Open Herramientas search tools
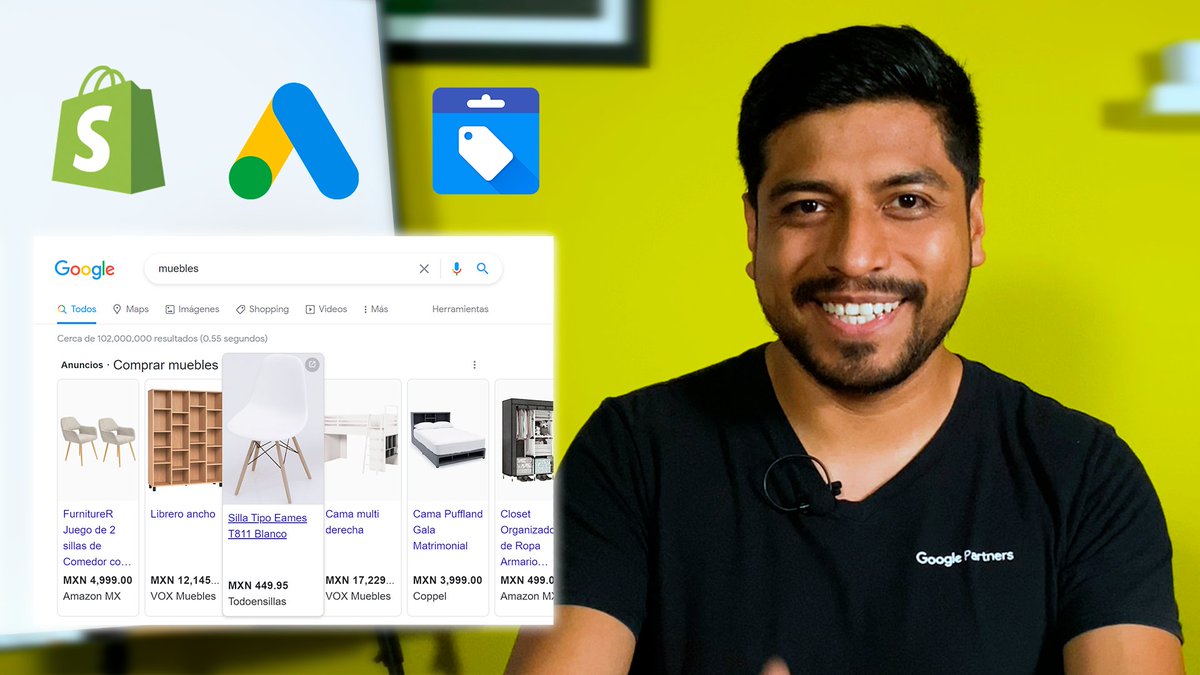The width and height of the screenshot is (1200, 675). 460,310
